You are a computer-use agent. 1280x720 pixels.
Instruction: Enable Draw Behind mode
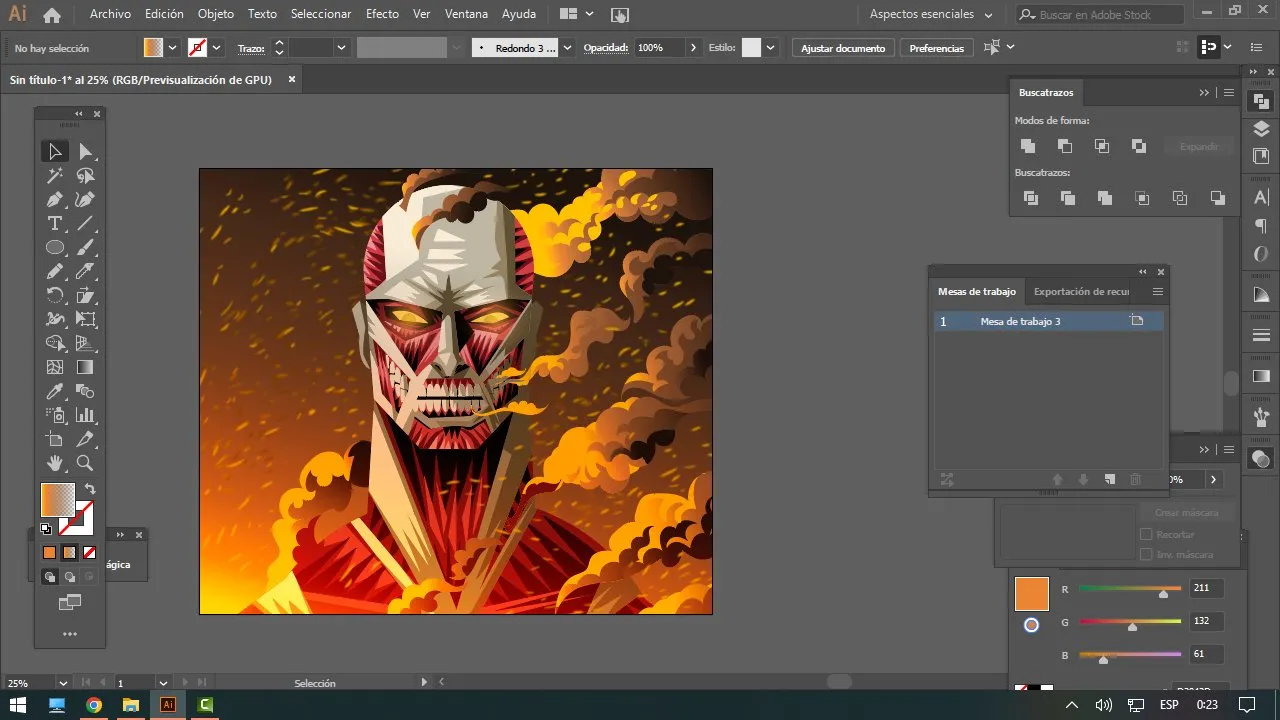pos(69,577)
